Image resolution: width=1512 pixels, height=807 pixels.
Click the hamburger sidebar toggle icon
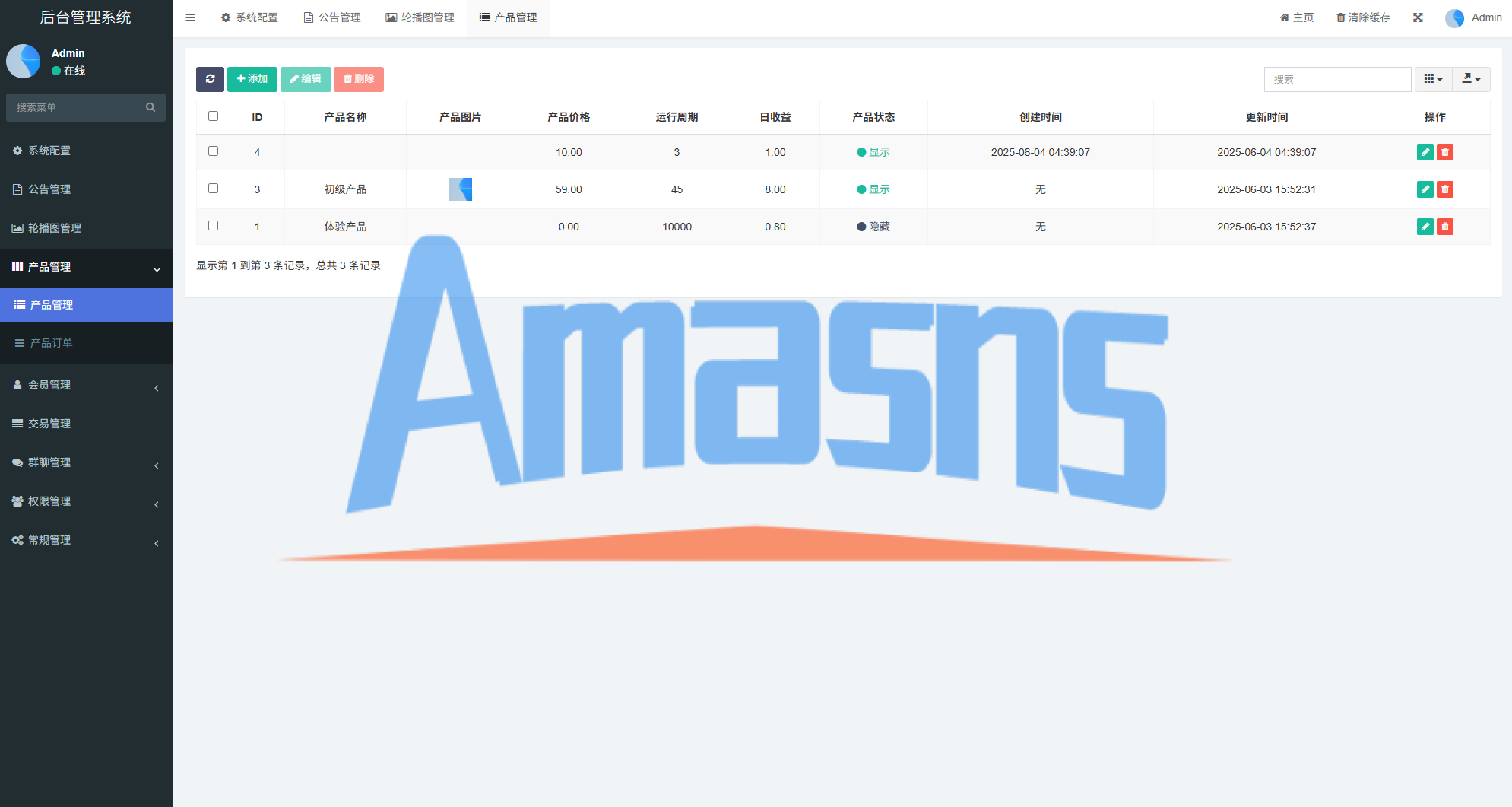pyautogui.click(x=191, y=17)
